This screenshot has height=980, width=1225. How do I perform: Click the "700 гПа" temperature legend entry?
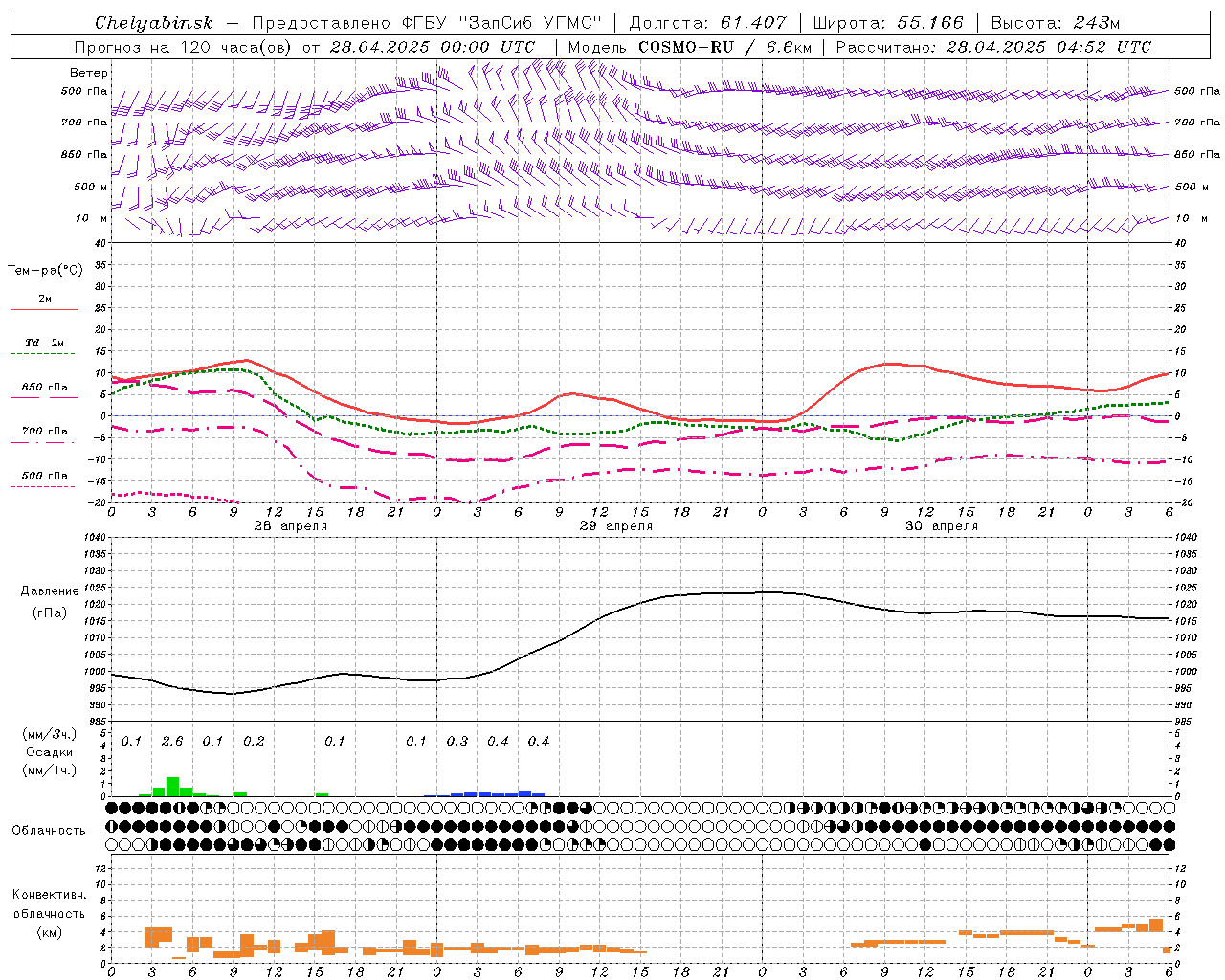[45, 432]
